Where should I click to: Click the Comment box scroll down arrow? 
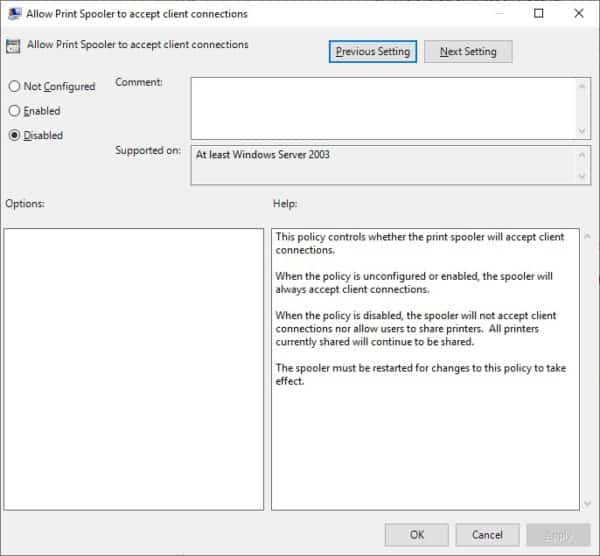[x=582, y=131]
